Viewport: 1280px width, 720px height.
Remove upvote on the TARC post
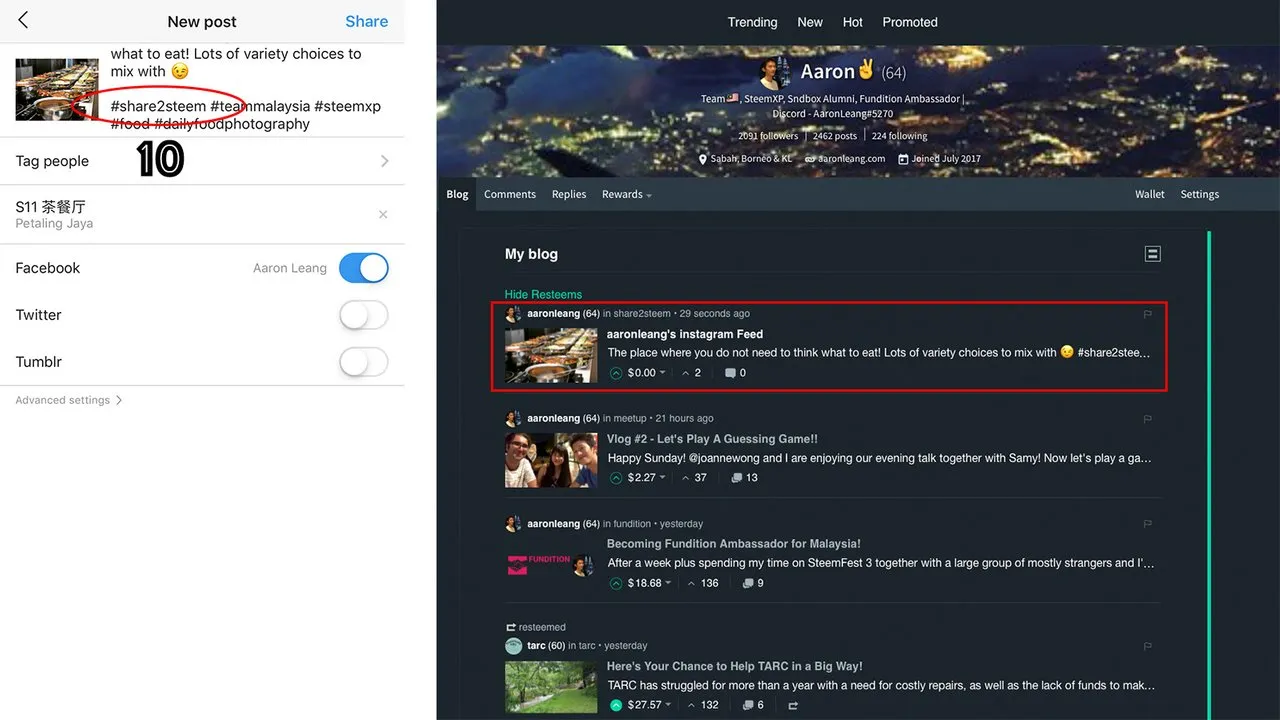616,705
